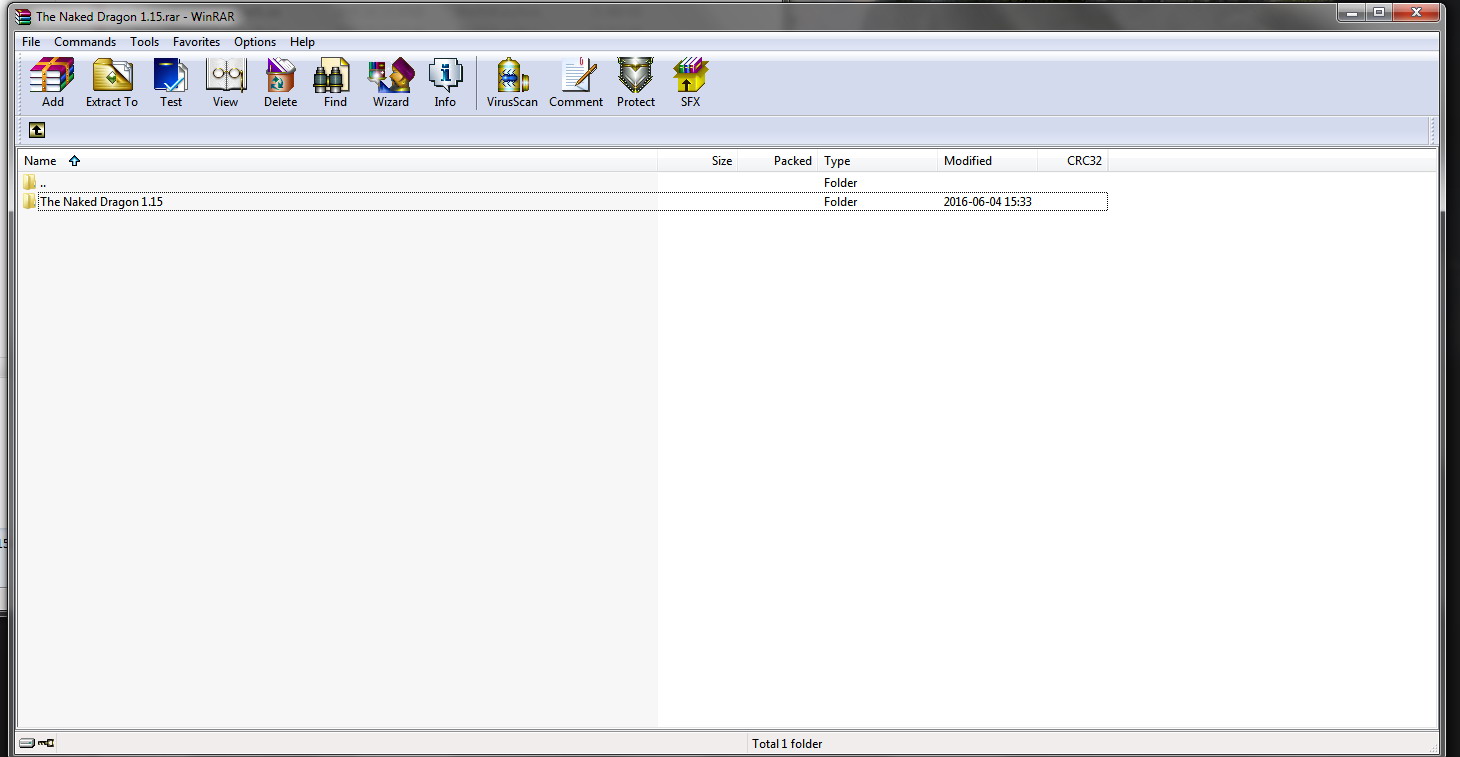Viewport: 1460px width, 757px height.
Task: Select The Naked Dragon 1.15 folder name
Action: [102, 202]
